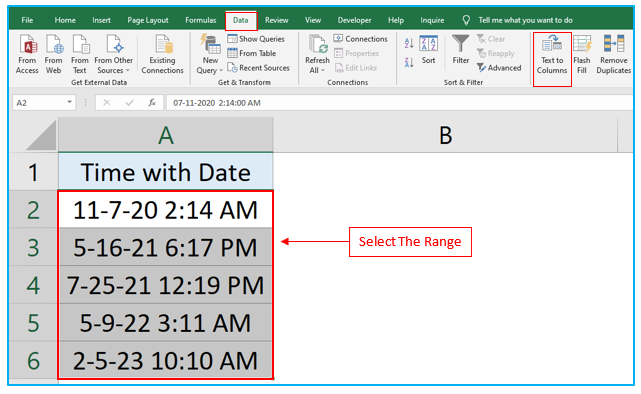This screenshot has height=394, width=641.
Task: Sort A to Z ascending
Action: click(x=409, y=43)
